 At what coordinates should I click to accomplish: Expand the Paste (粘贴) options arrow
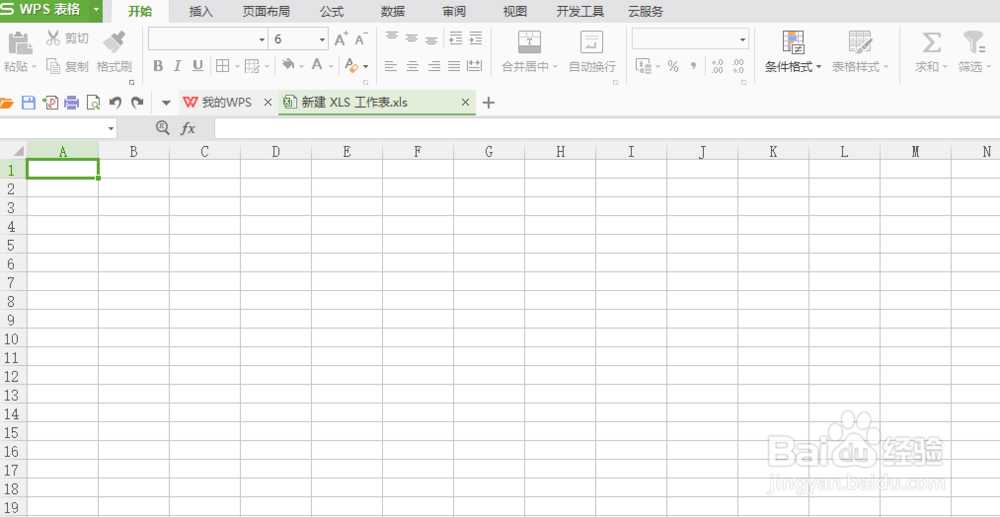click(34, 66)
